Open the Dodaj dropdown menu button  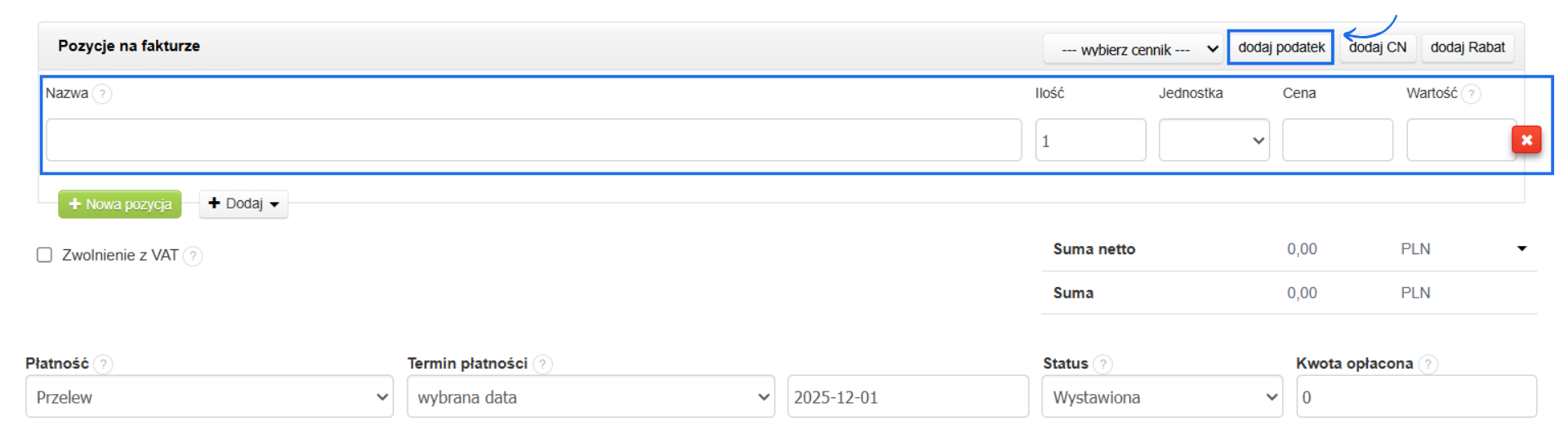(x=243, y=204)
